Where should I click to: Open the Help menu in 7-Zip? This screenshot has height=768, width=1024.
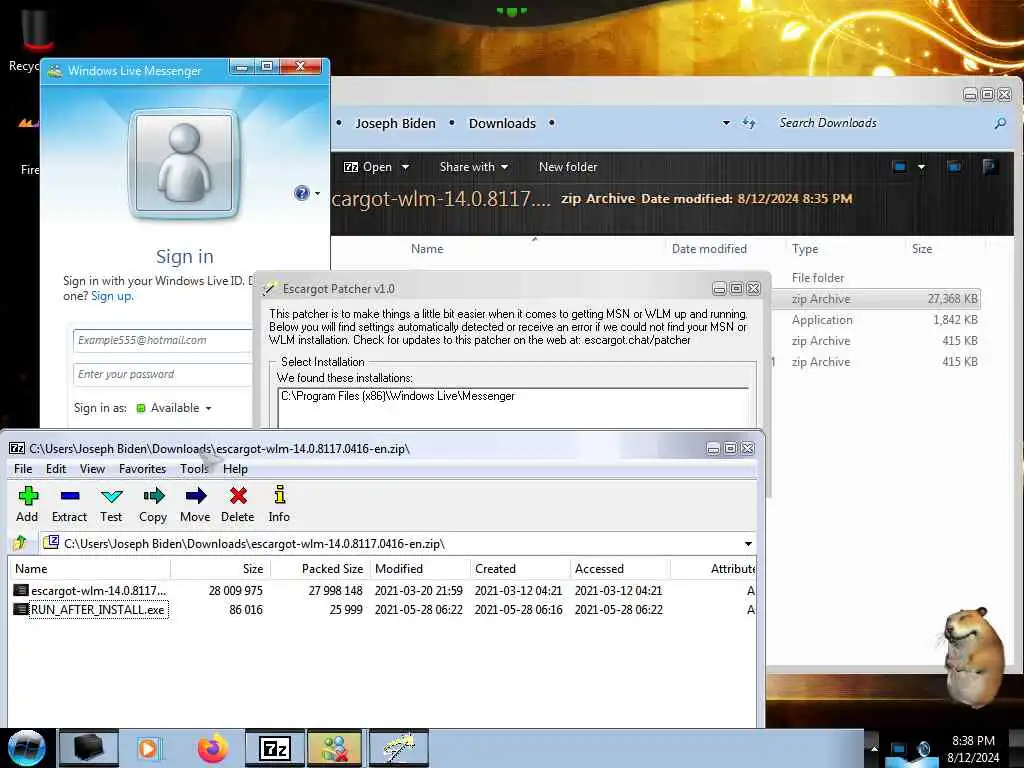(235, 469)
